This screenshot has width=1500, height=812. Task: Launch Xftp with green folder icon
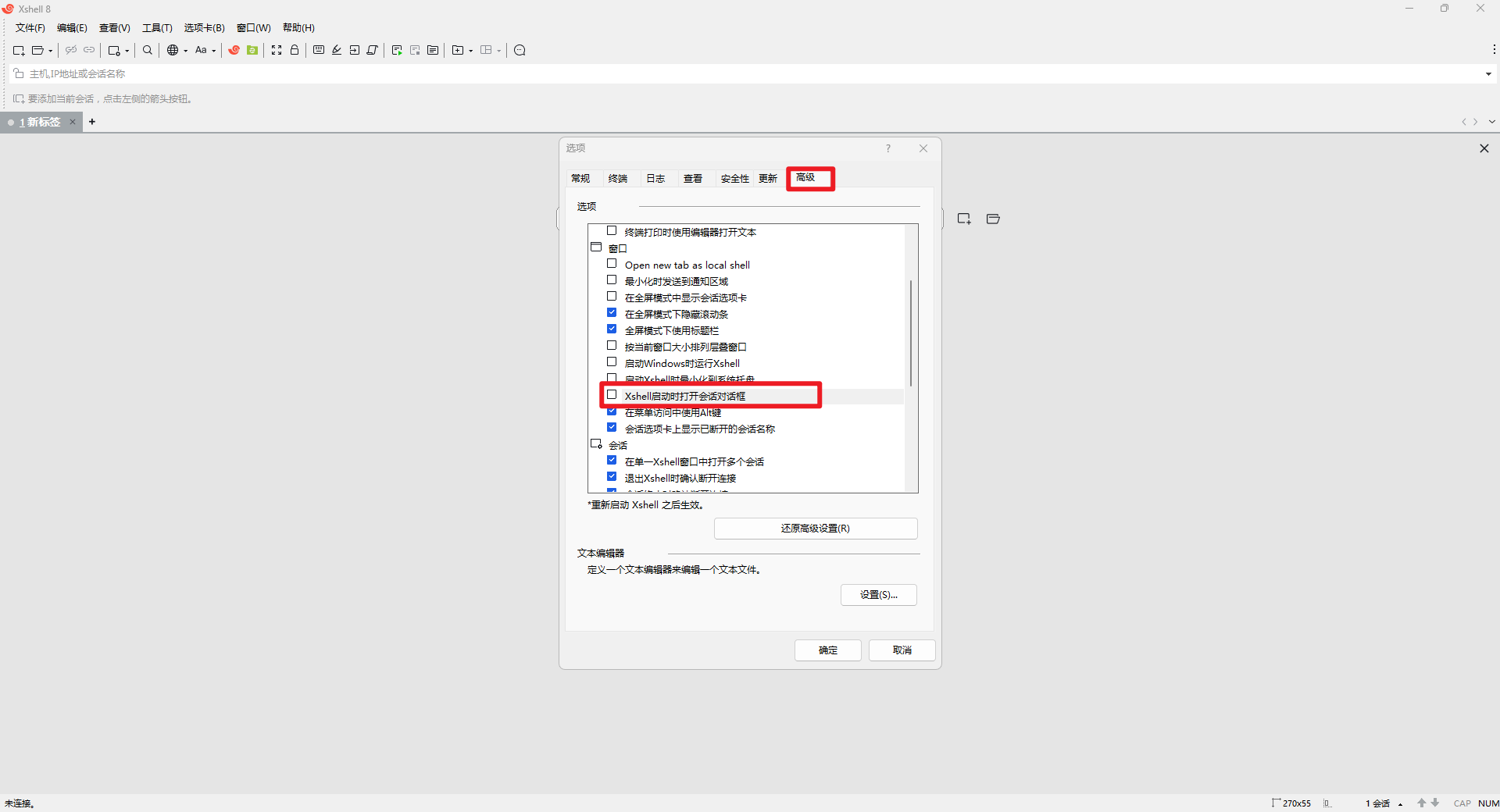pyautogui.click(x=252, y=50)
